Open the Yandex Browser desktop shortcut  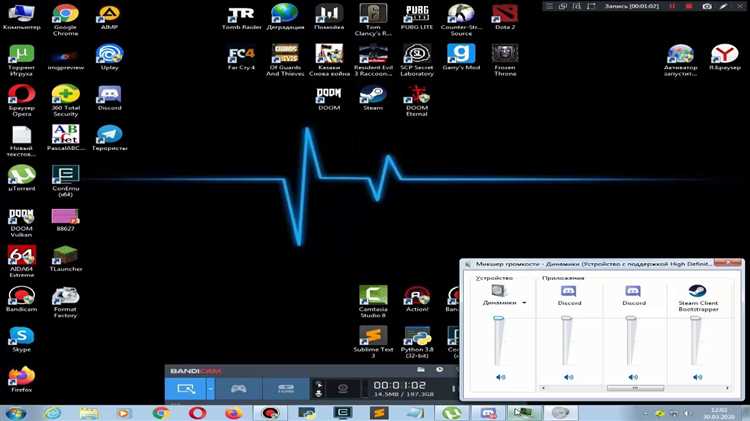coord(725,57)
